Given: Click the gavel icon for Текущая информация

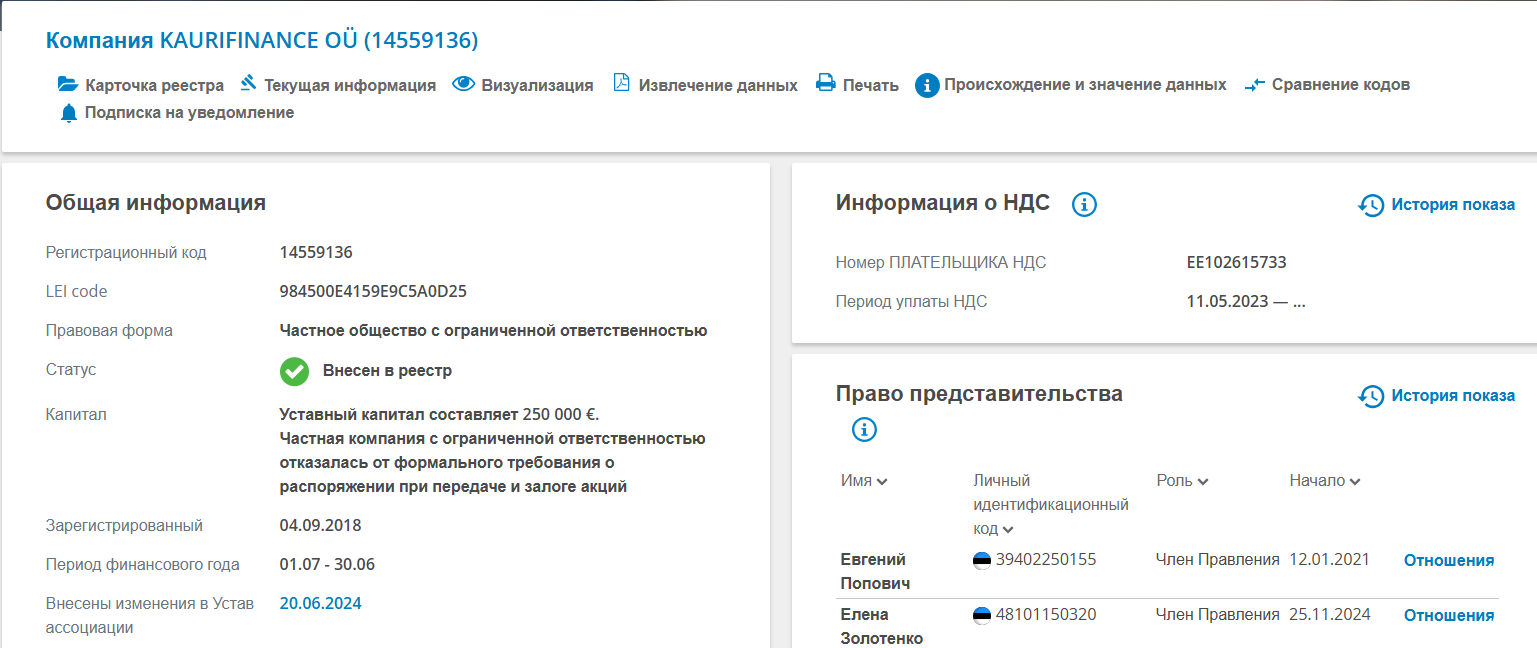Looking at the screenshot, I should point(248,84).
